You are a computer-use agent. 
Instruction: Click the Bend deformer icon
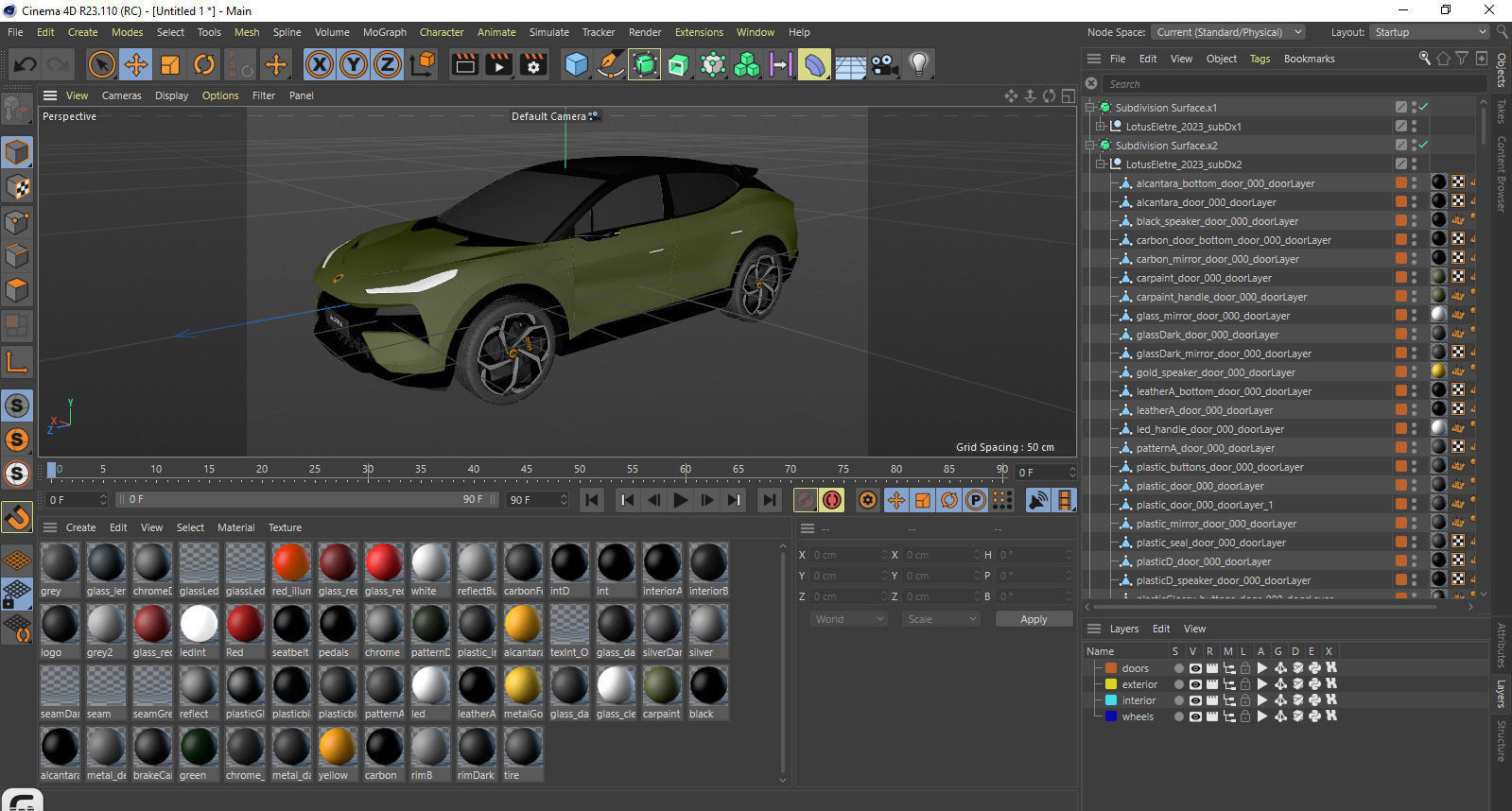[x=814, y=64]
